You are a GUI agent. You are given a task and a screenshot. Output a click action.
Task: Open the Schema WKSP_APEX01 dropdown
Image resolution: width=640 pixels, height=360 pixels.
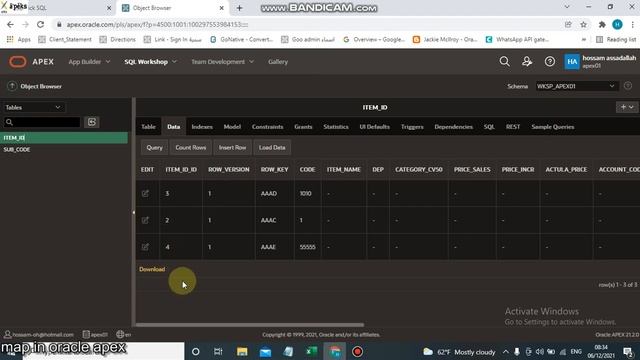[576, 86]
